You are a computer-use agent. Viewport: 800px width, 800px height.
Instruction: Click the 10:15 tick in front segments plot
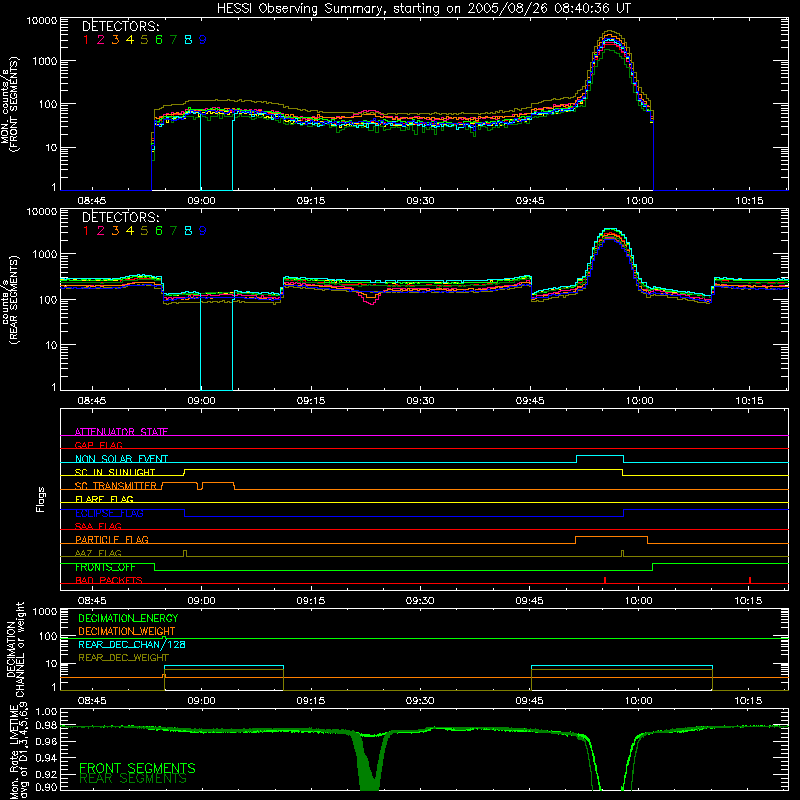749,201
